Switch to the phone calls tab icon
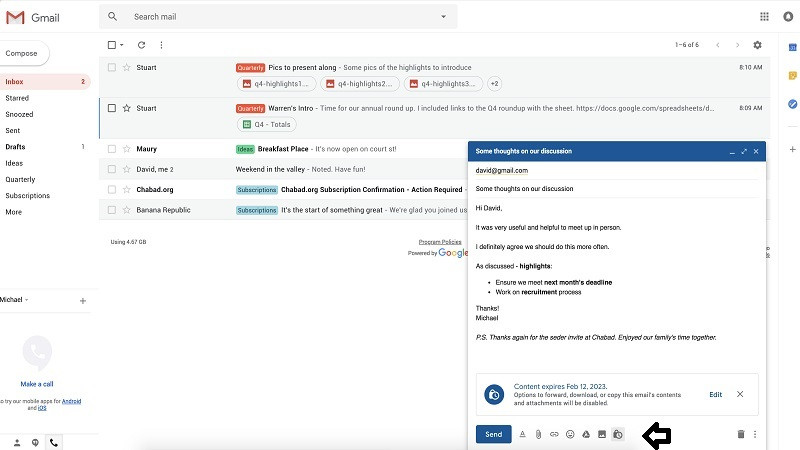Viewport: 800px width, 450px height. click(x=54, y=443)
